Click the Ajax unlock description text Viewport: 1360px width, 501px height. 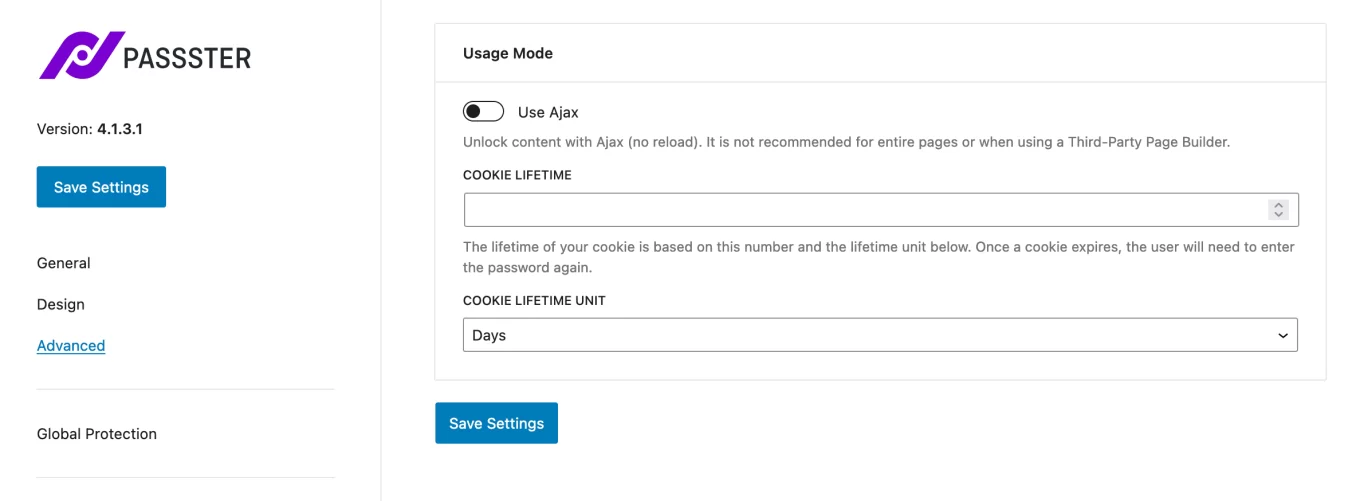click(845, 142)
